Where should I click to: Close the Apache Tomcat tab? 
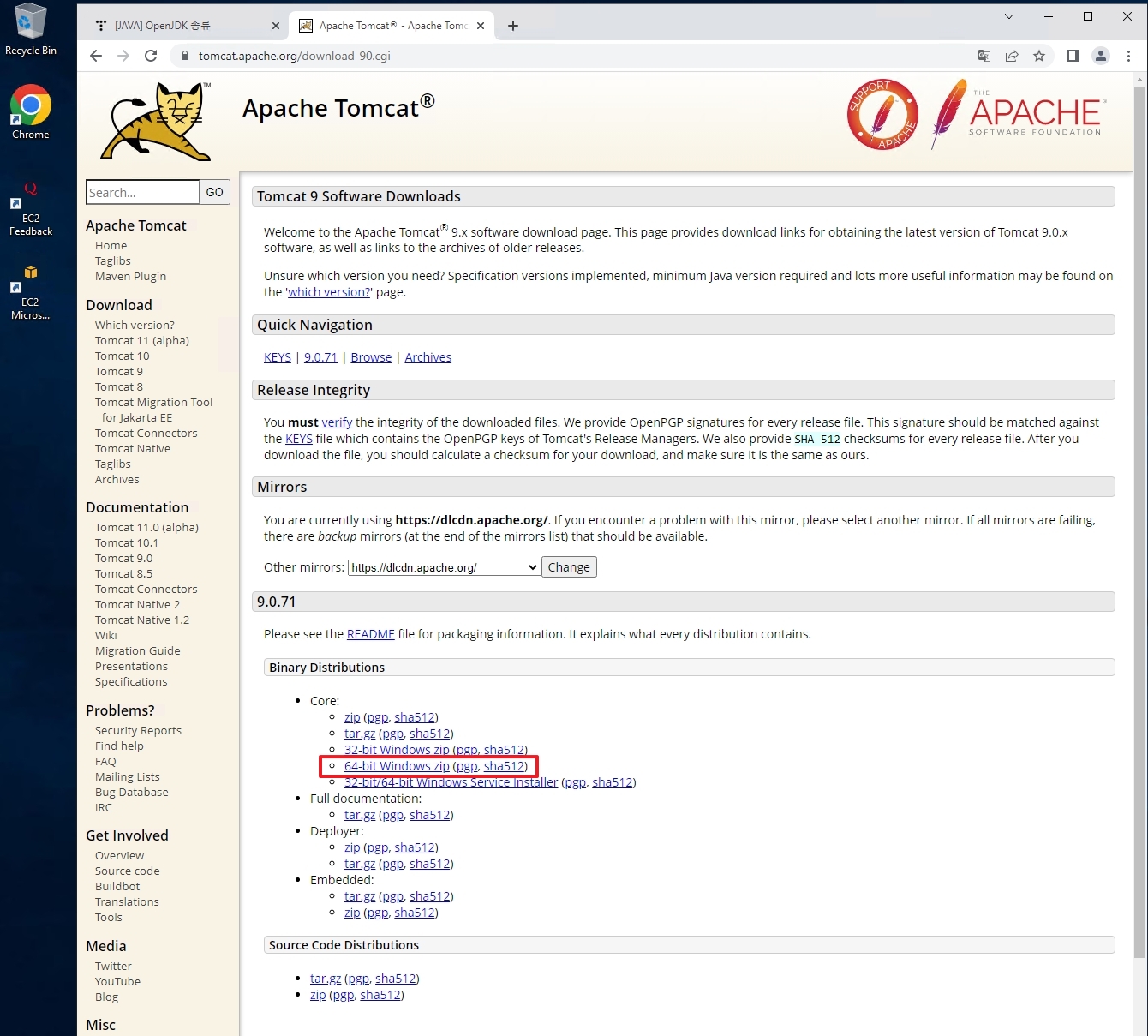pos(481,26)
